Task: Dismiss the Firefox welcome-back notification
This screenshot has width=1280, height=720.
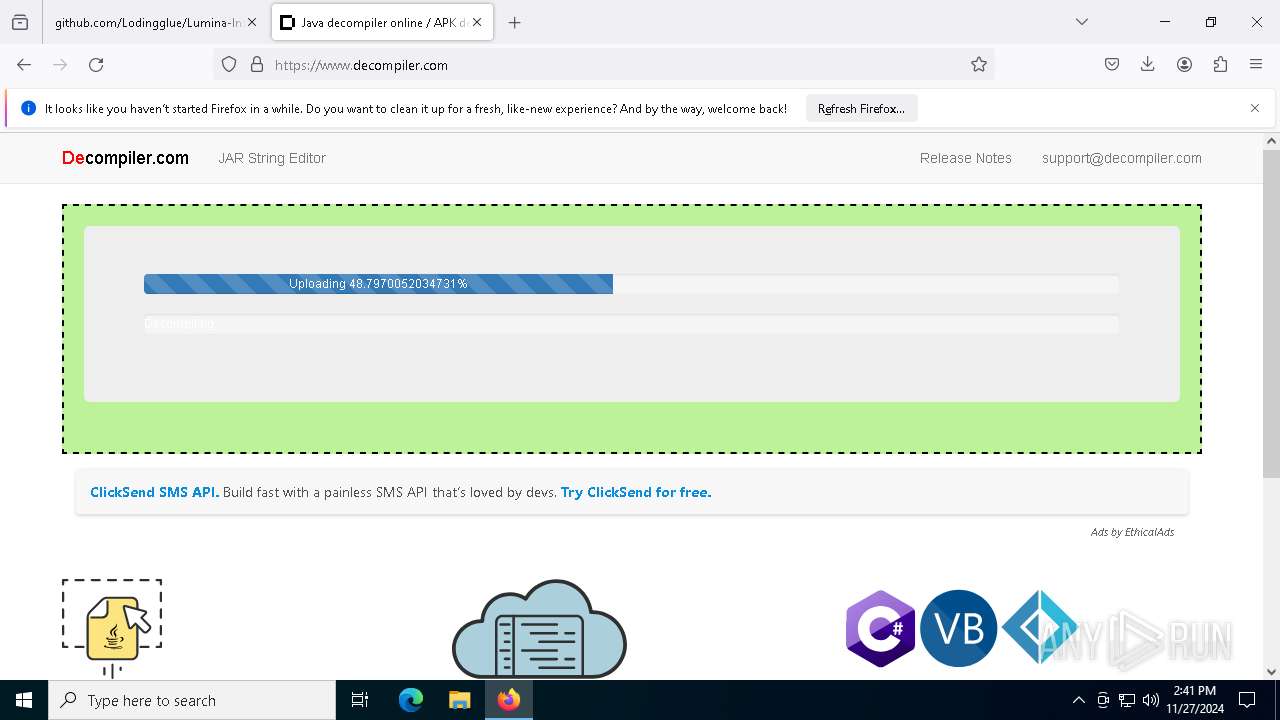Action: (x=1255, y=108)
